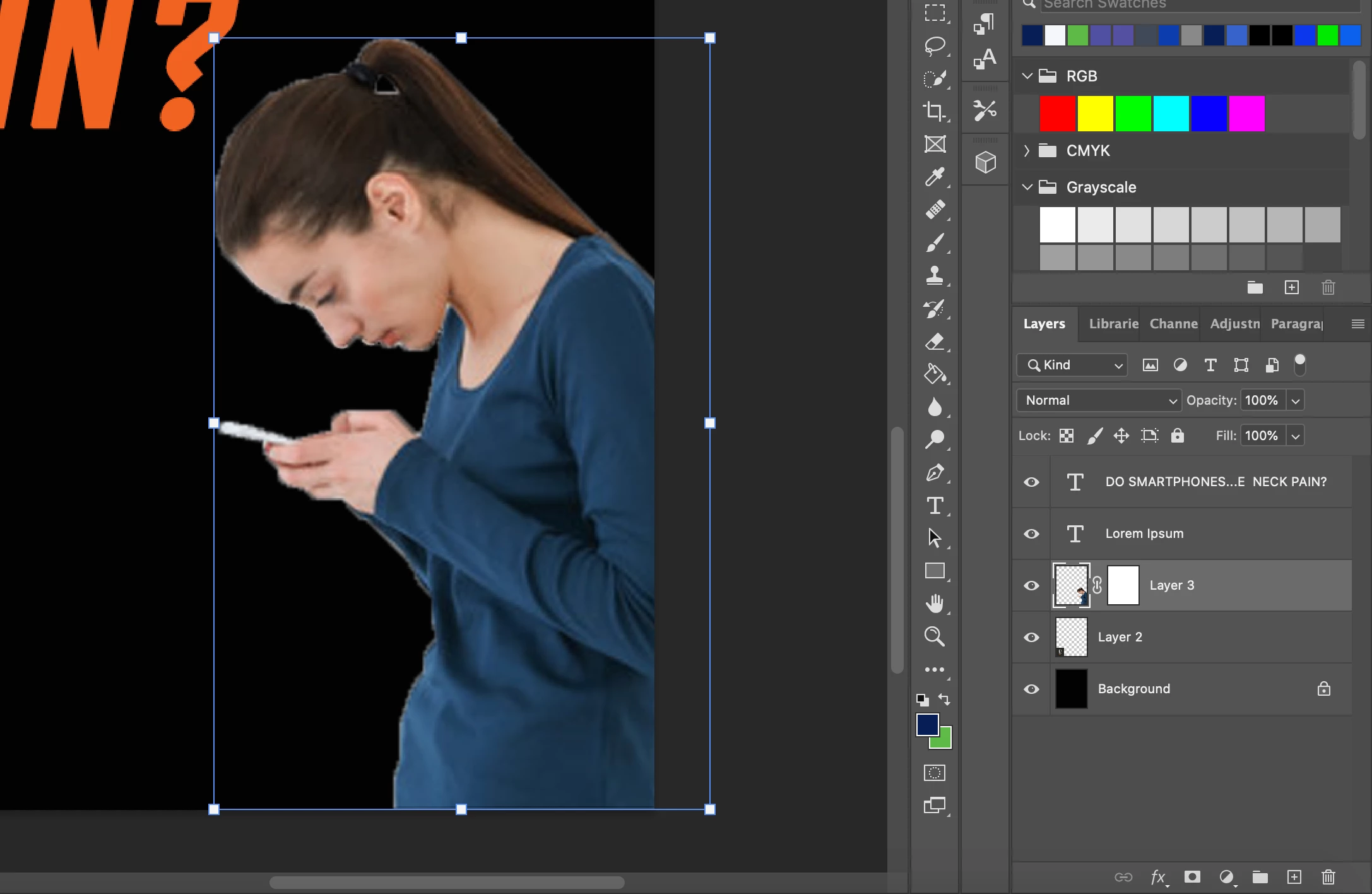The width and height of the screenshot is (1372, 894).
Task: Toggle visibility of Layer 2
Action: coord(1031,637)
